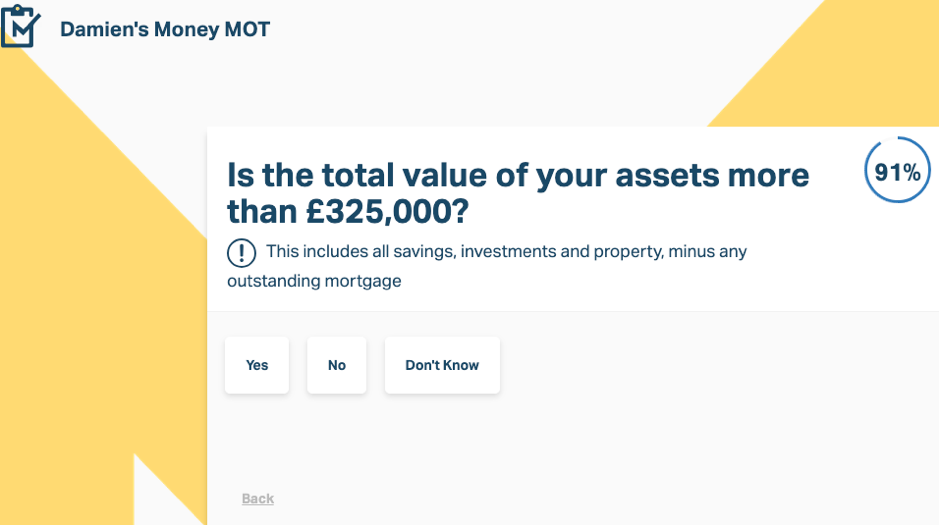Click the Damien's Money MOT title
This screenshot has width=939, height=525.
coord(165,29)
